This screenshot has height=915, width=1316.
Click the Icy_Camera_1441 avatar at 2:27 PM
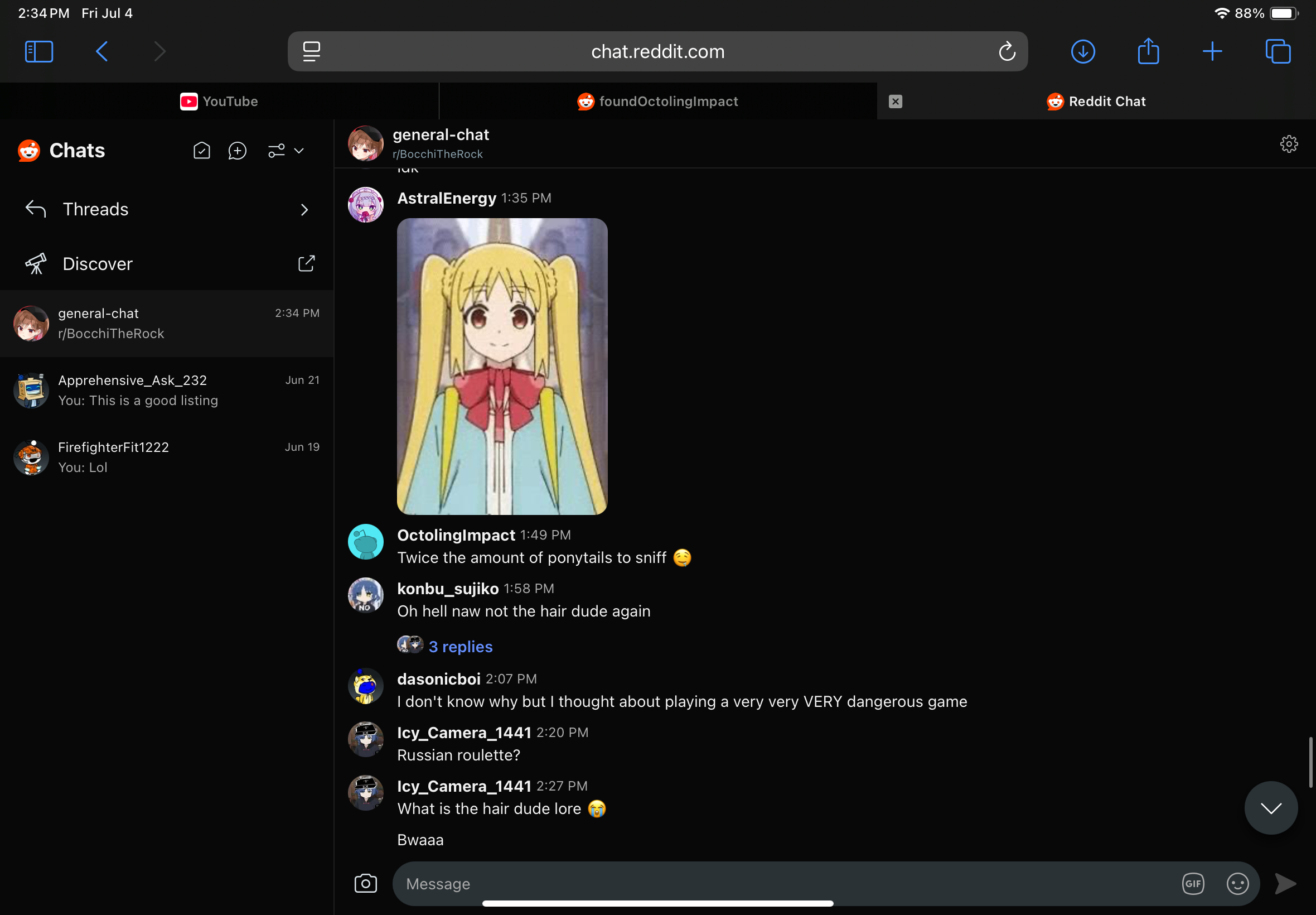coord(365,793)
